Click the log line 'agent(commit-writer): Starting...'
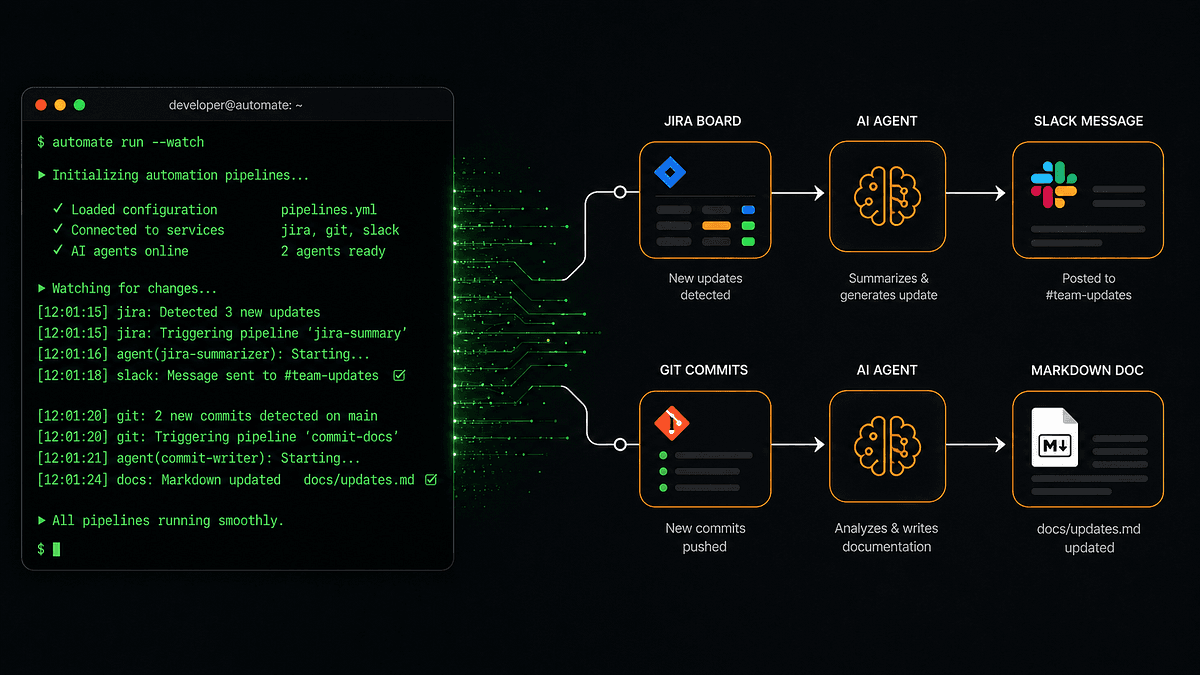1200x675 pixels. tap(199, 458)
